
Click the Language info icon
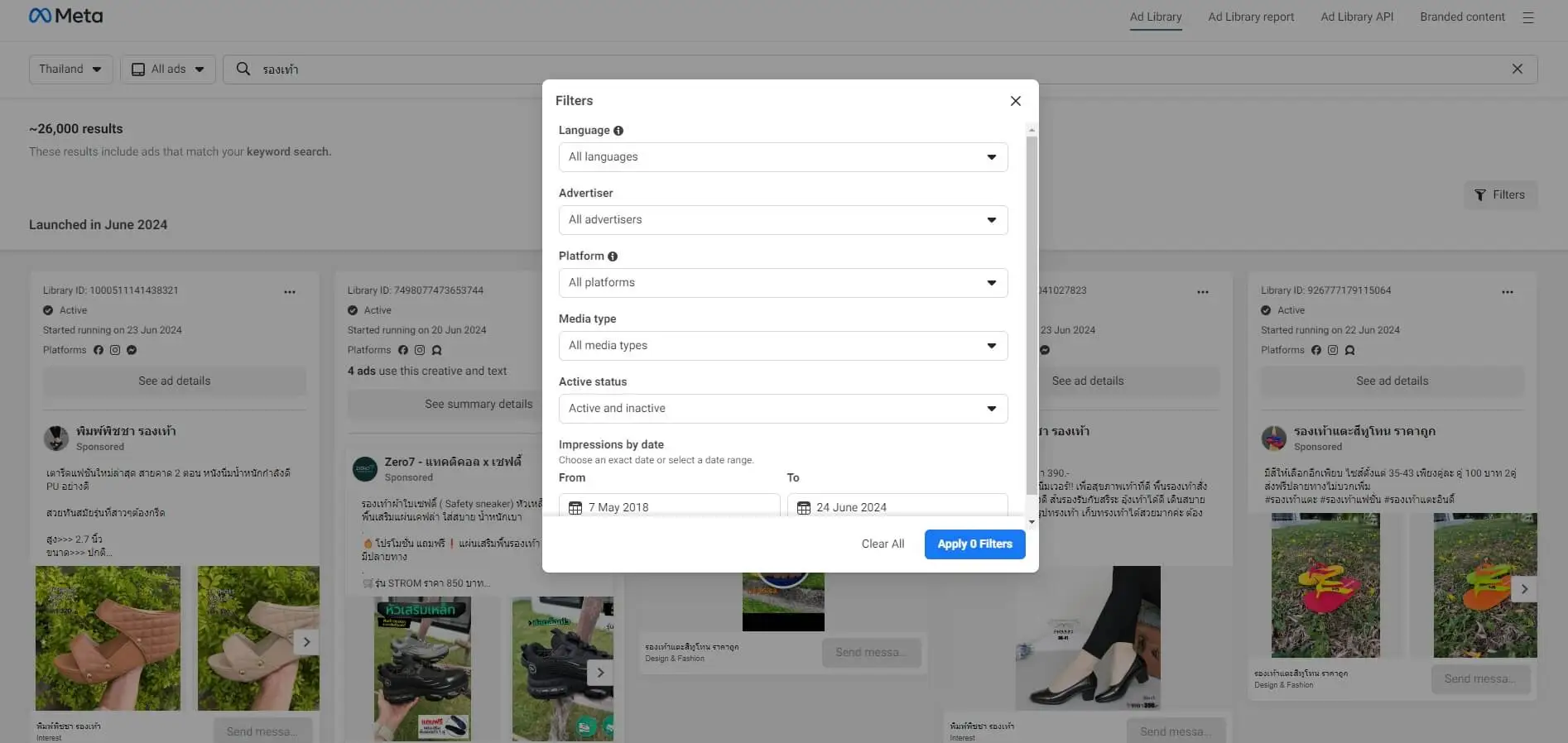(x=618, y=131)
